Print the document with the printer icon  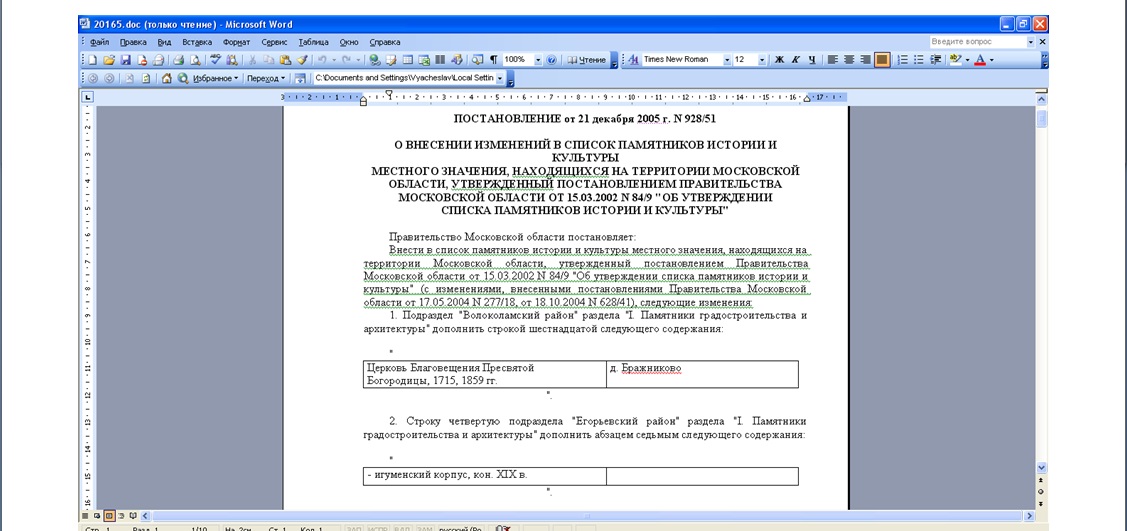pyautogui.click(x=179, y=60)
